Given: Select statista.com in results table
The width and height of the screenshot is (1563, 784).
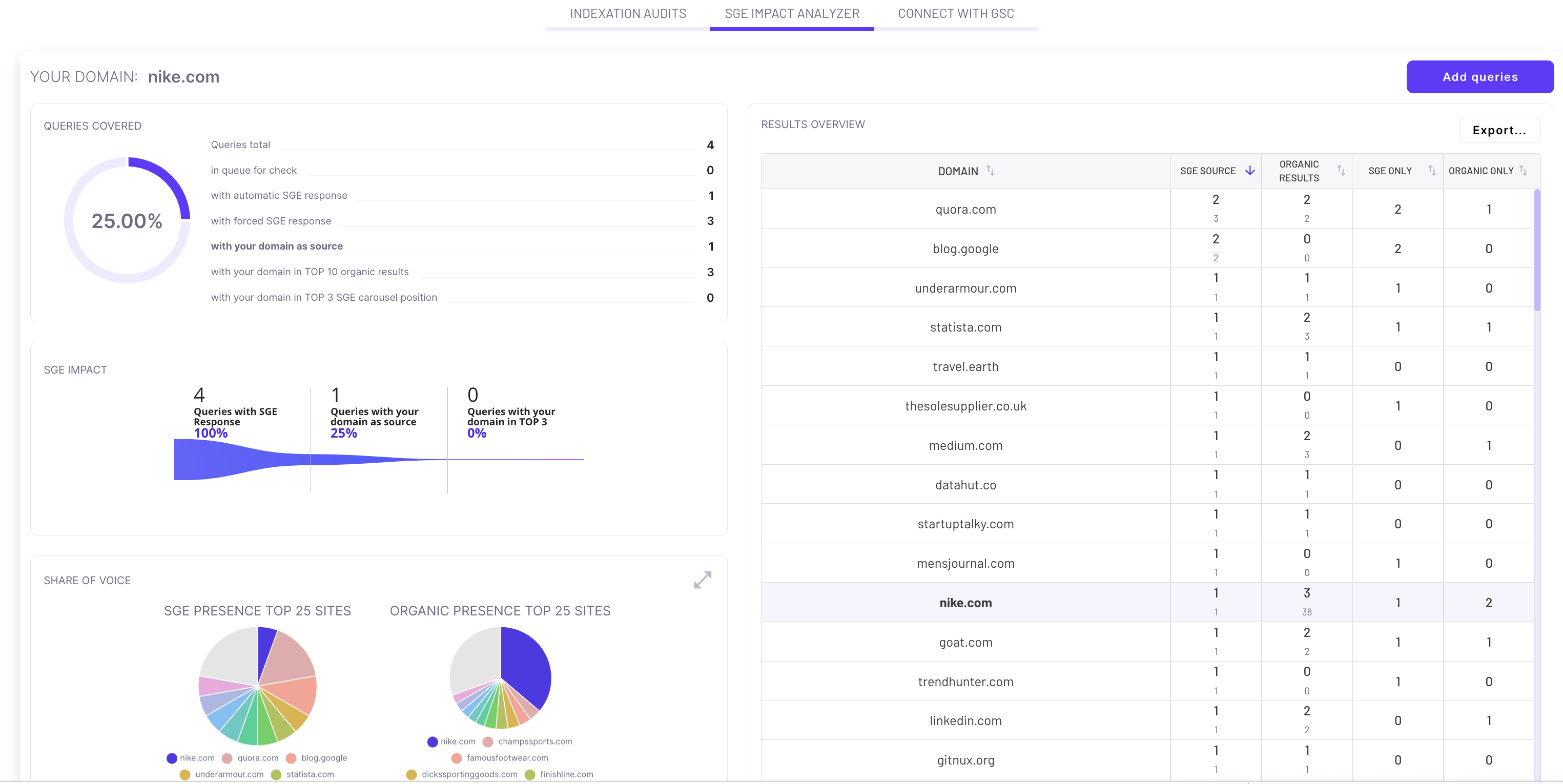Looking at the screenshot, I should (965, 327).
